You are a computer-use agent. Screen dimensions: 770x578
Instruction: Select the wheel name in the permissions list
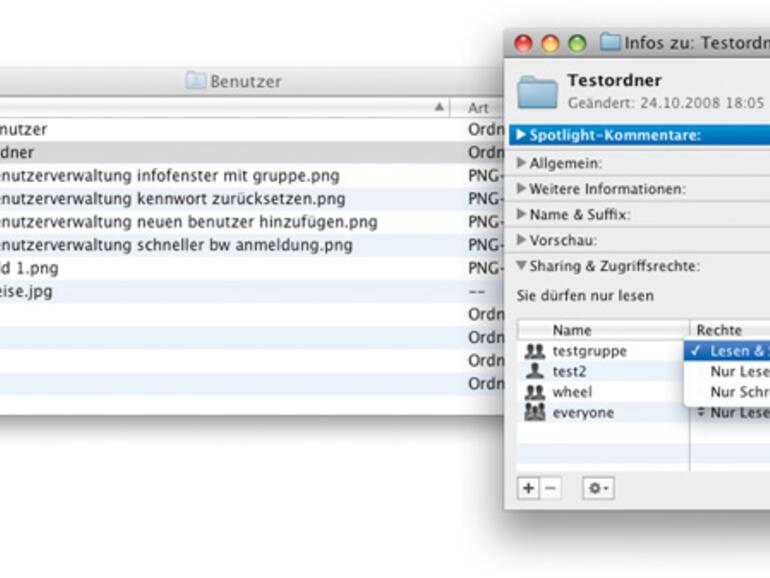tap(572, 392)
